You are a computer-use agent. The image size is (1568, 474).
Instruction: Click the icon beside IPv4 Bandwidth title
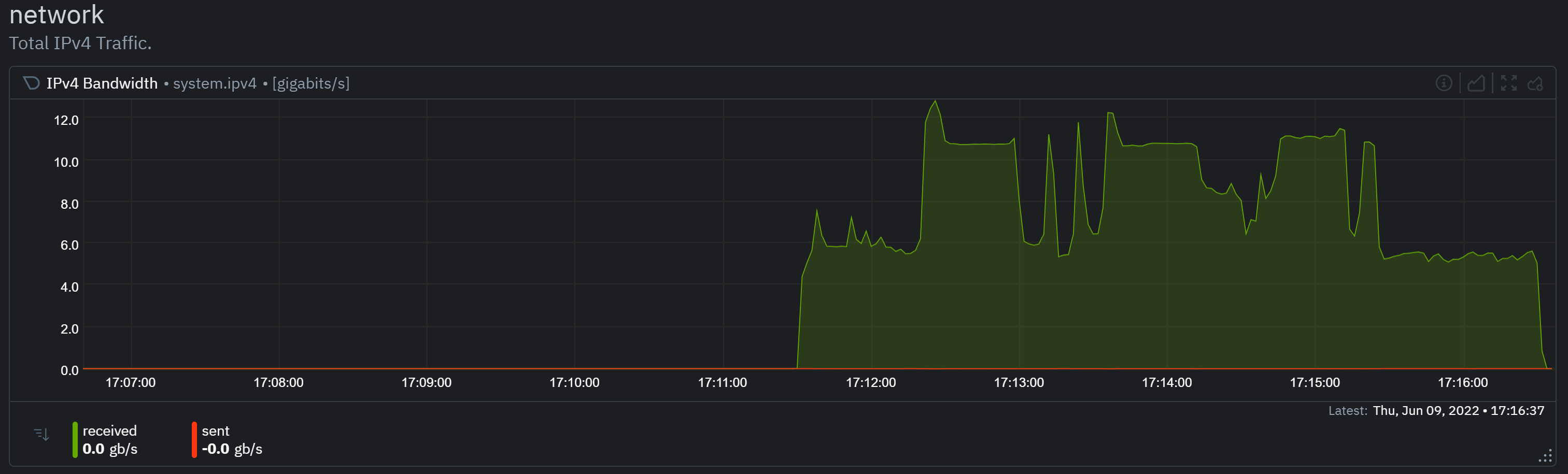point(31,83)
